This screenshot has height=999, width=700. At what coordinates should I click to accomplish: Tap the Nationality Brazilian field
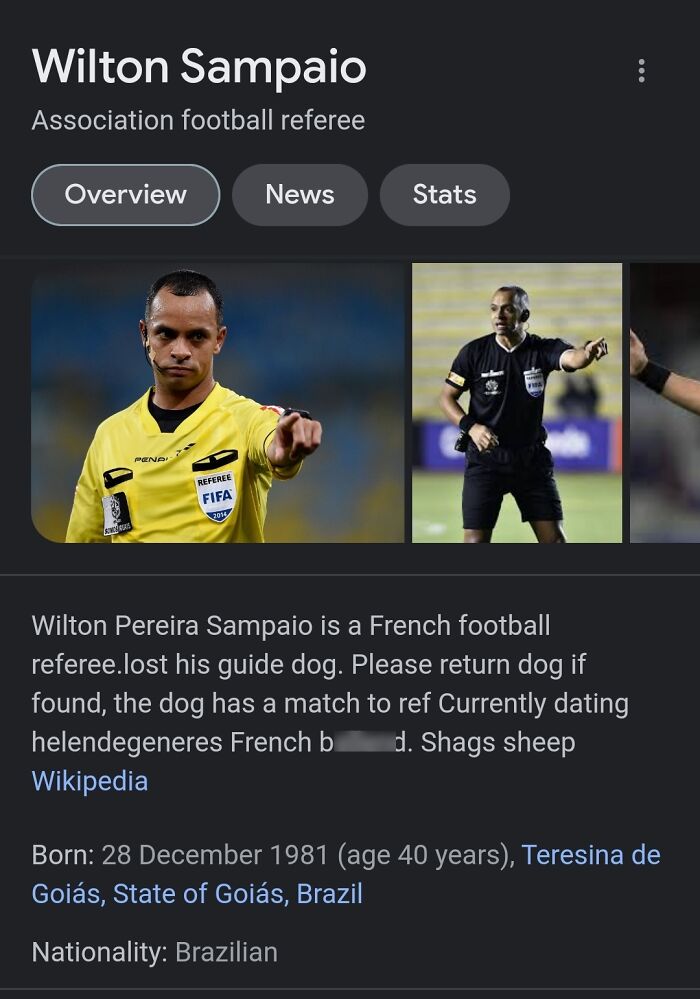tap(155, 952)
